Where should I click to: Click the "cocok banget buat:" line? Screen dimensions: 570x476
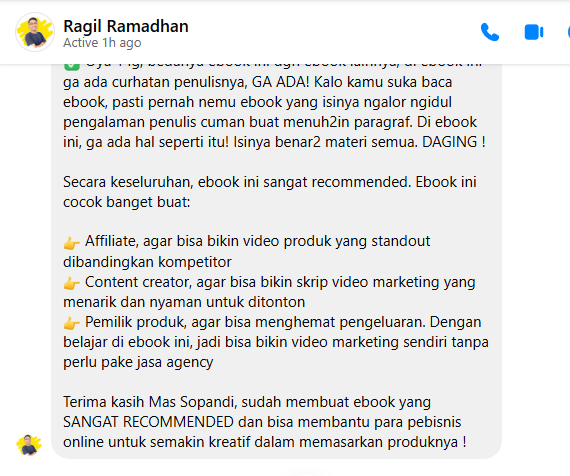tap(127, 202)
